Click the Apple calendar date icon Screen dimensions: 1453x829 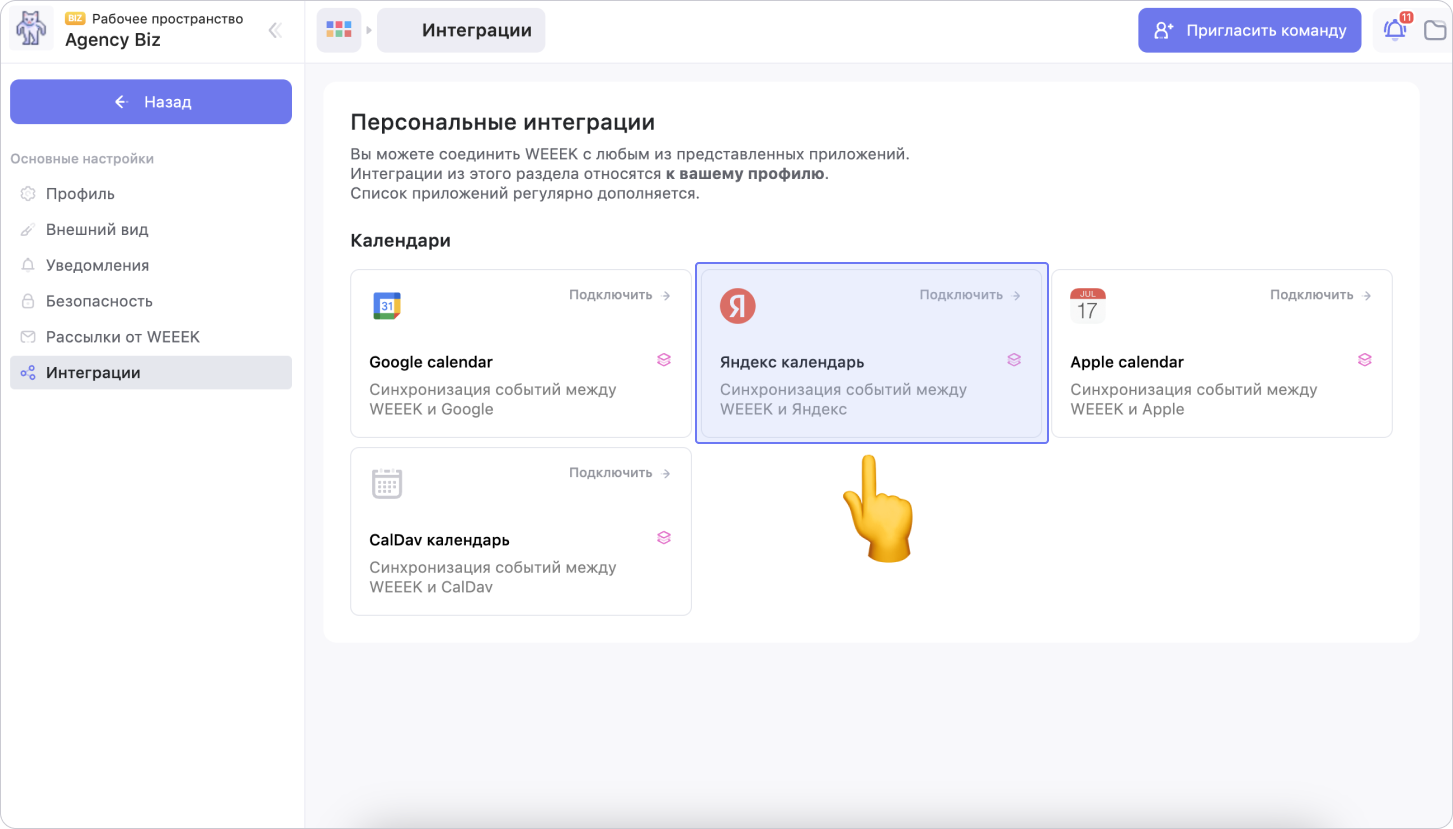(x=1087, y=306)
